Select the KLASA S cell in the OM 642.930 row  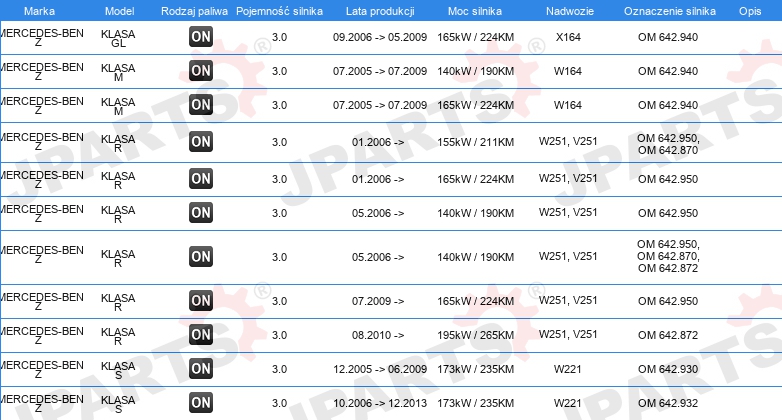[x=118, y=370]
